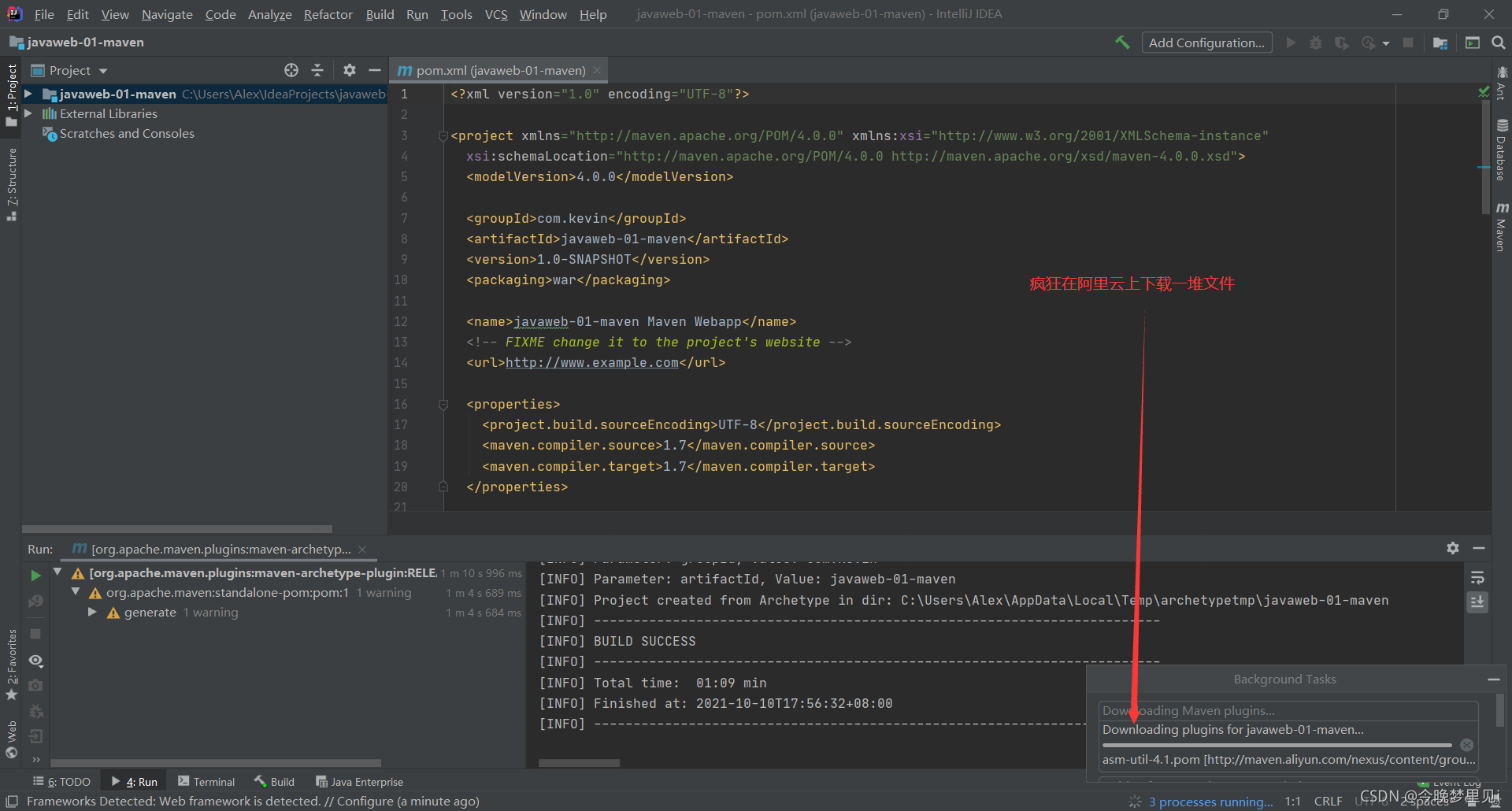Click 3 processes running link
Viewport: 1512px width, 811px height.
1210,802
